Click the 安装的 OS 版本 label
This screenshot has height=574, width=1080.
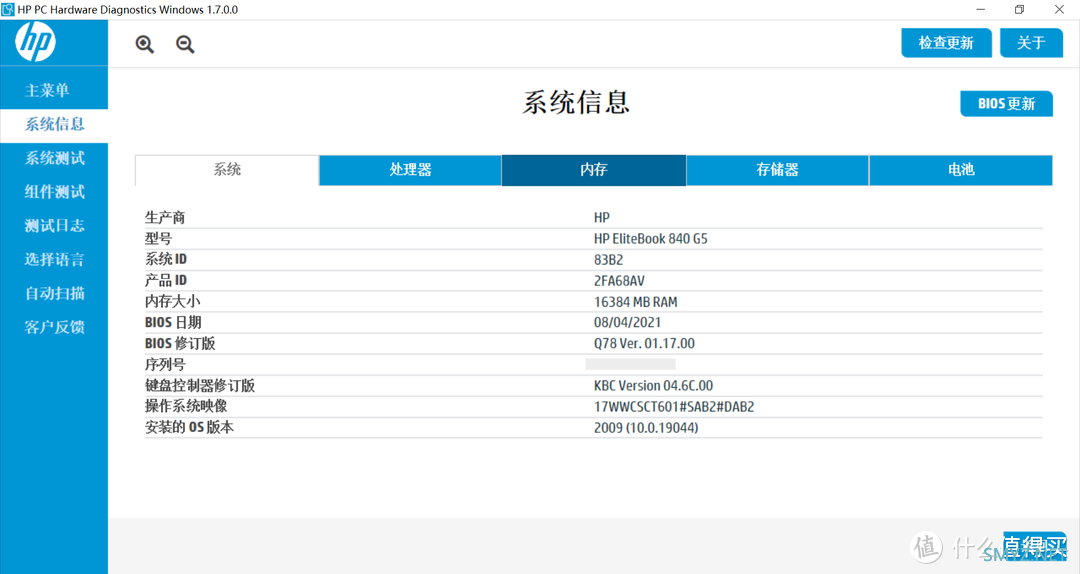[189, 428]
